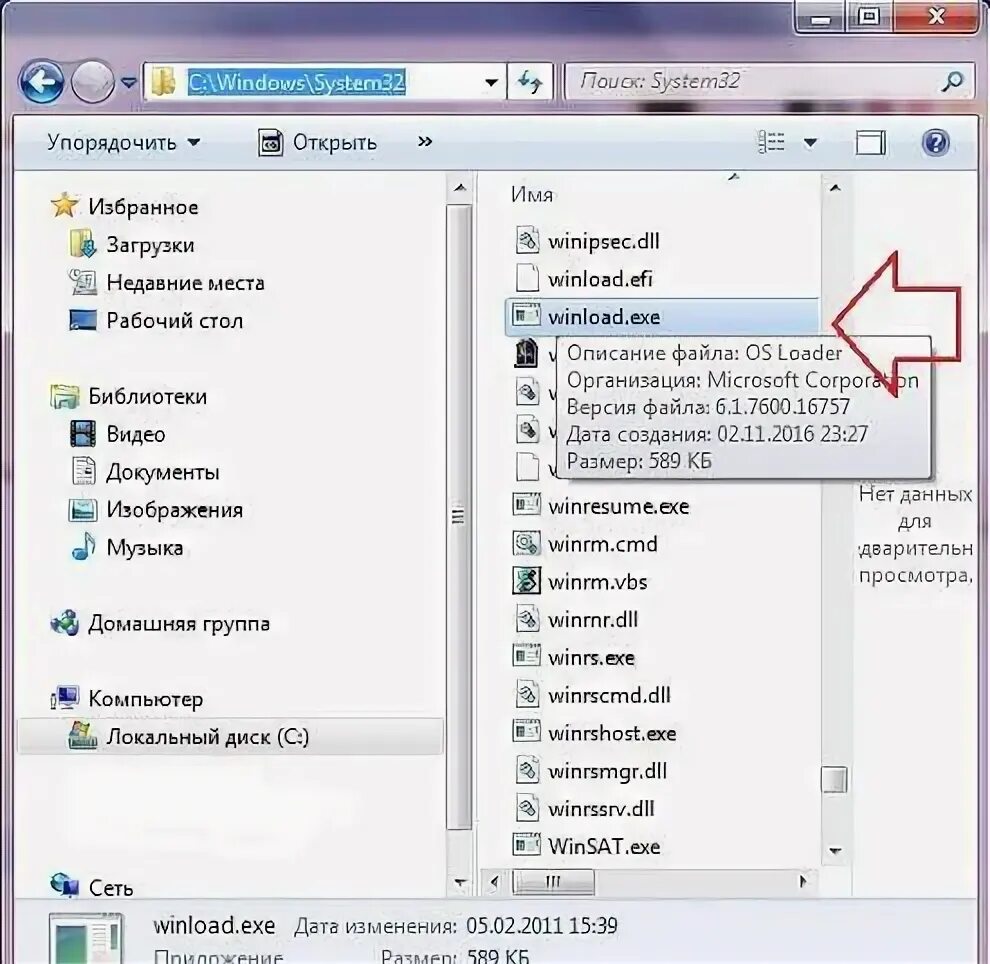The width and height of the screenshot is (990, 964).
Task: Select file winrm.vbs
Action: click(597, 582)
